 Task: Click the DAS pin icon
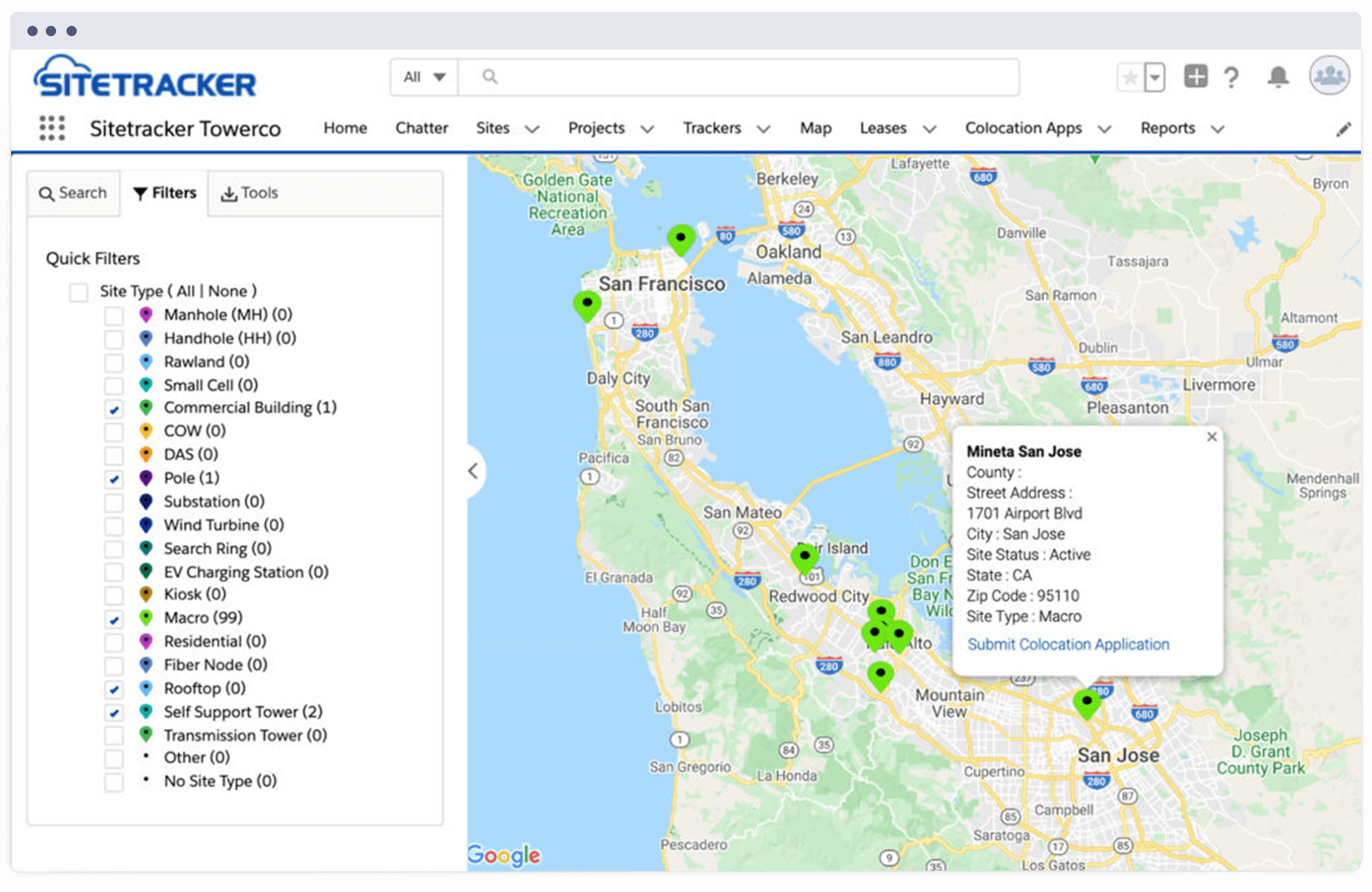pyautogui.click(x=146, y=455)
